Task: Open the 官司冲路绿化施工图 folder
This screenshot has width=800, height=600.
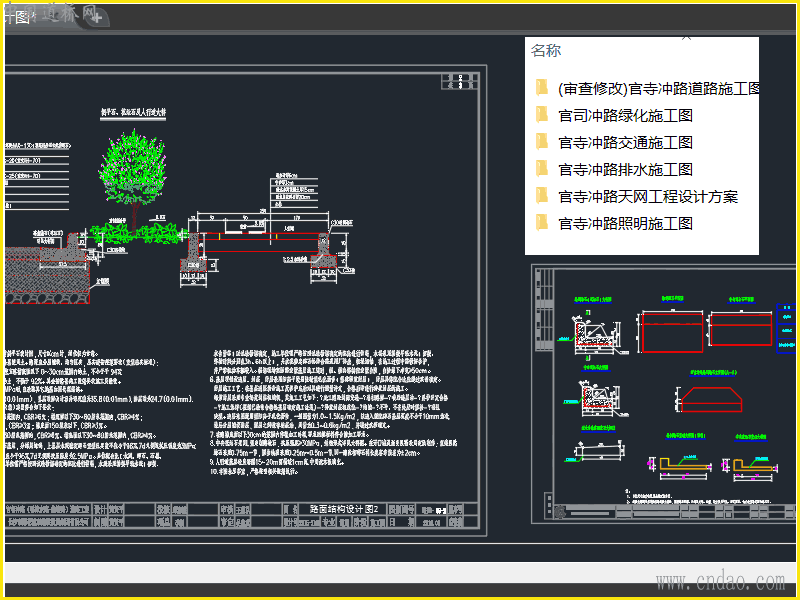Action: (626, 116)
